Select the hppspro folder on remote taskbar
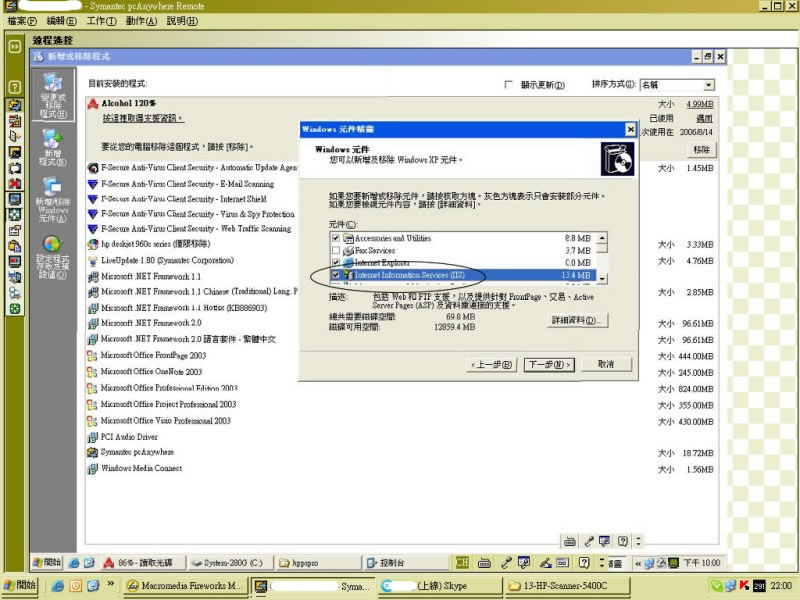Viewport: 800px width, 600px height. tap(318, 563)
